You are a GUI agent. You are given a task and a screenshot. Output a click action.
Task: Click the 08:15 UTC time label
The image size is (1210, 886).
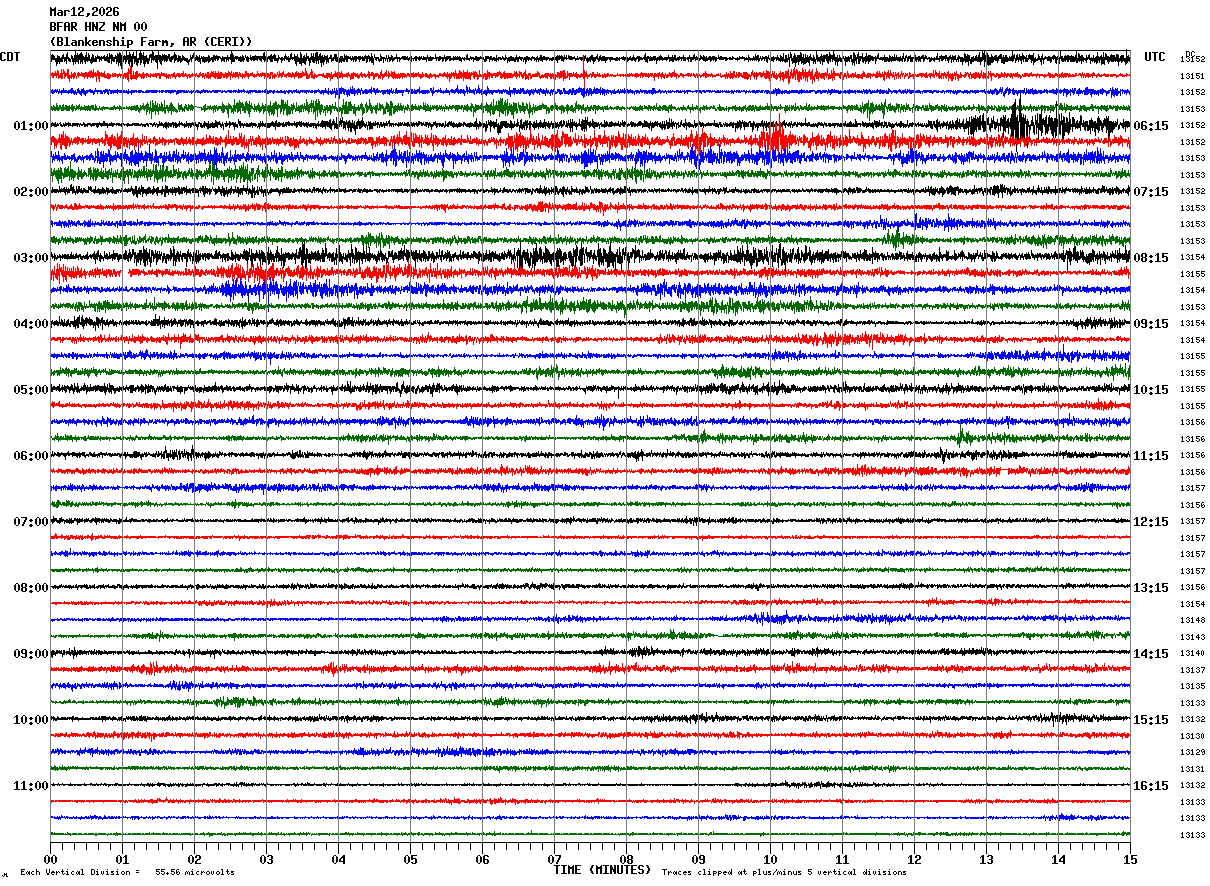(1151, 258)
